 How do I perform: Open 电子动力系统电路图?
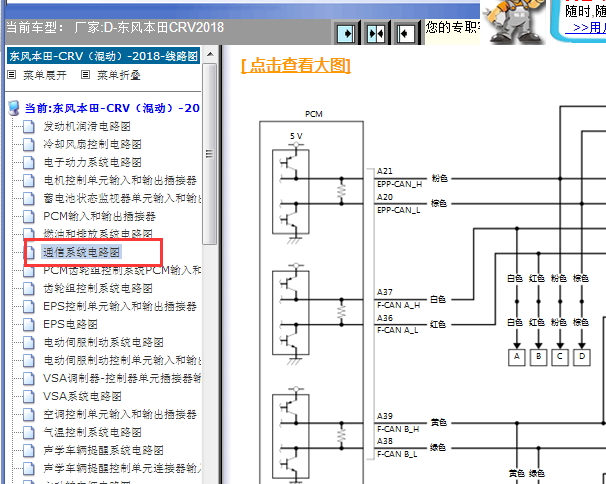[x=92, y=162]
